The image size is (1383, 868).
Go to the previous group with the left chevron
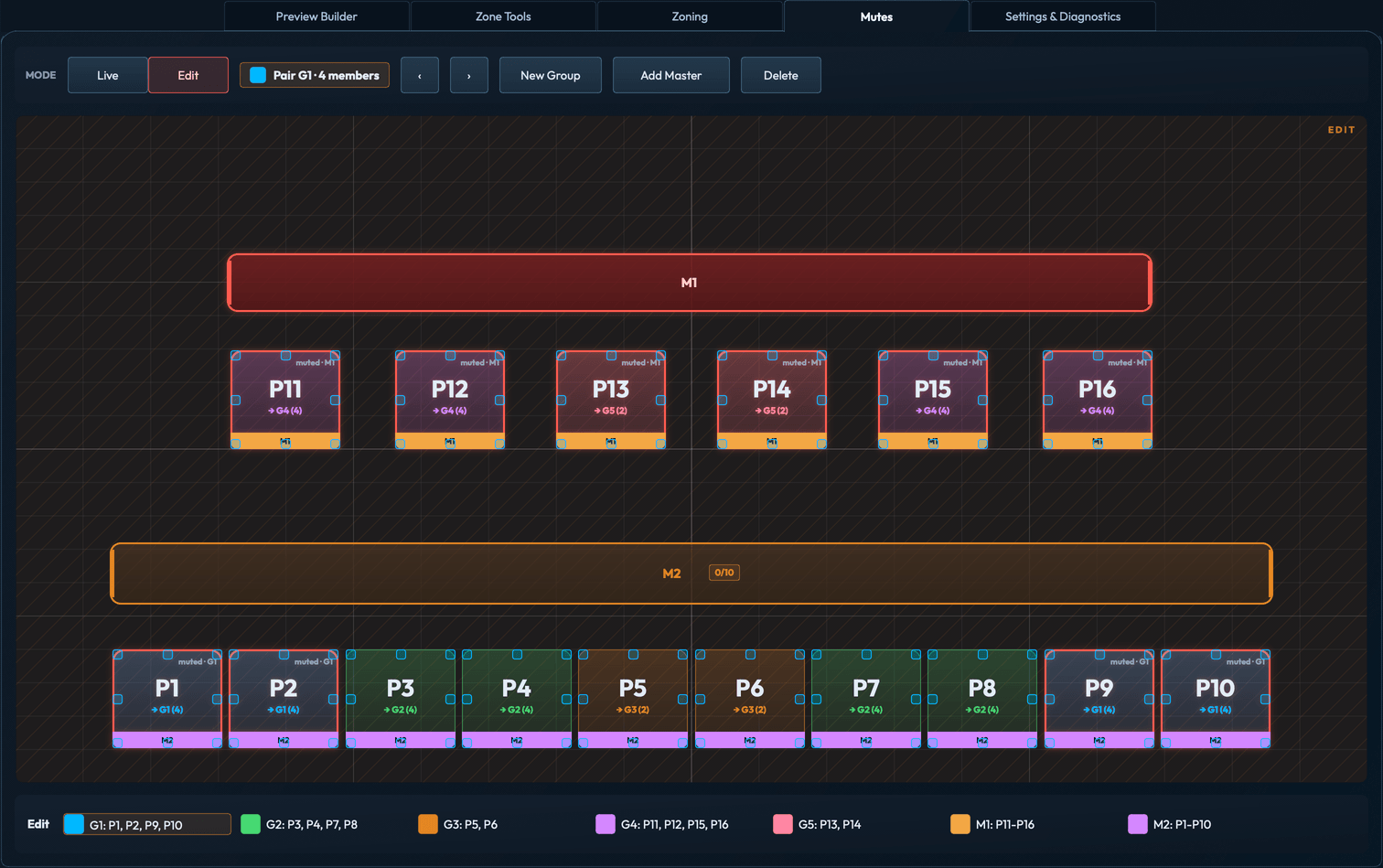pyautogui.click(x=420, y=75)
